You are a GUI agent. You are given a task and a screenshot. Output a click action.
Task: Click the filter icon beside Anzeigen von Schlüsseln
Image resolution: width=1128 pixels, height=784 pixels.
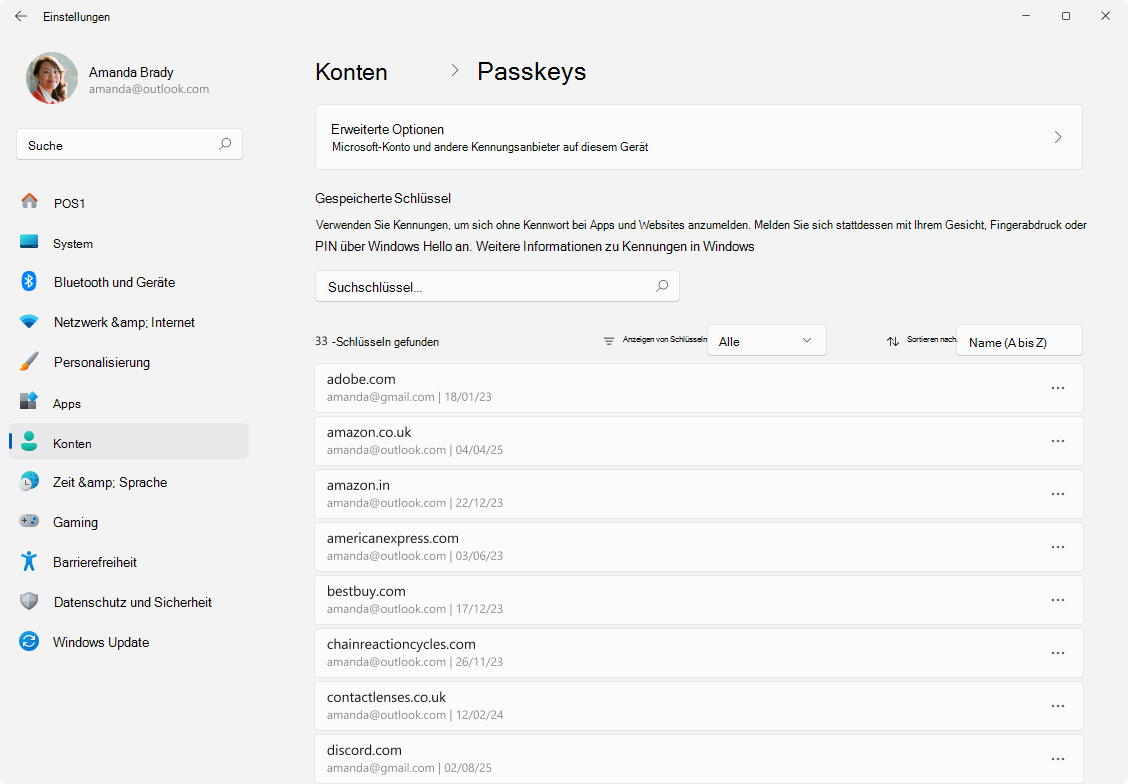coord(609,341)
